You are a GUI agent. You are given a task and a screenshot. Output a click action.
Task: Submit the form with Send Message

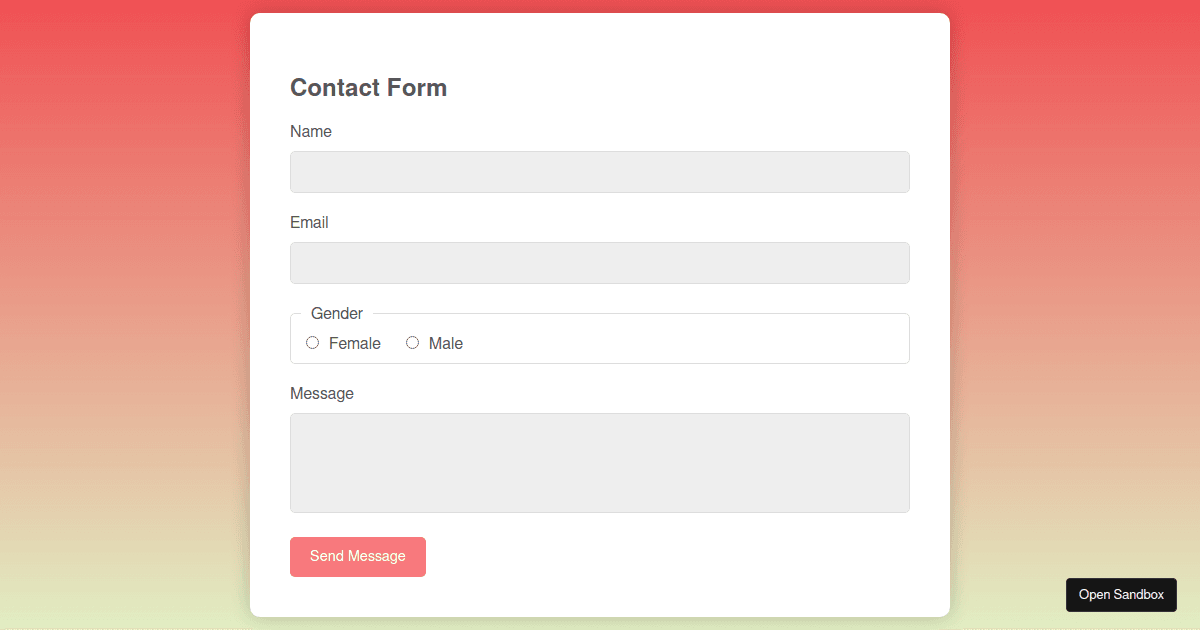[x=357, y=556]
